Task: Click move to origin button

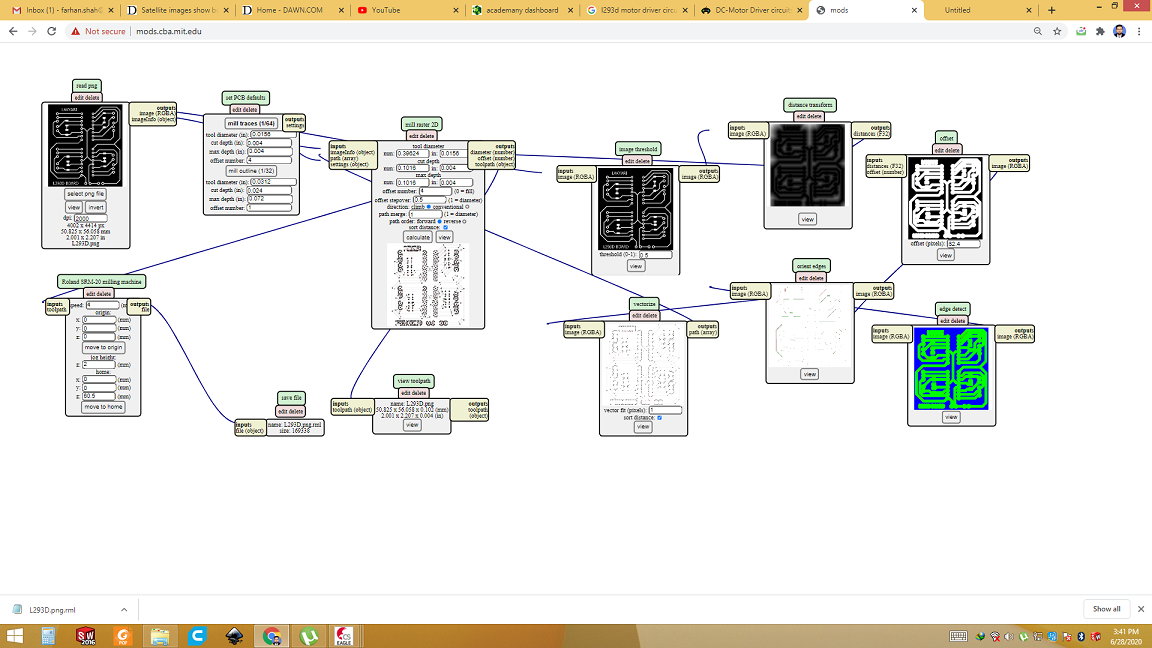Action: point(104,348)
